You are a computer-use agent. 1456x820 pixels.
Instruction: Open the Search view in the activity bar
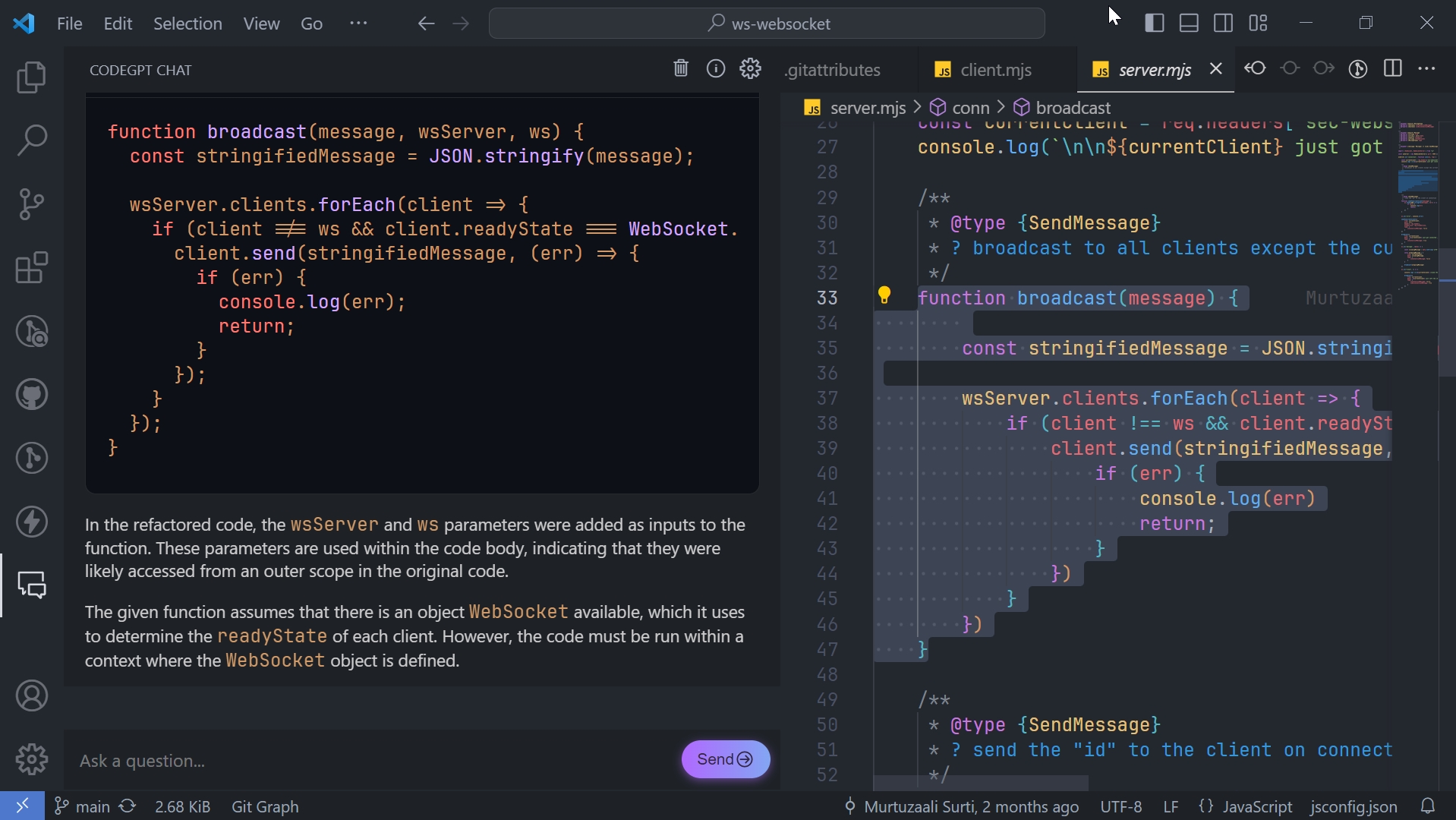point(32,141)
